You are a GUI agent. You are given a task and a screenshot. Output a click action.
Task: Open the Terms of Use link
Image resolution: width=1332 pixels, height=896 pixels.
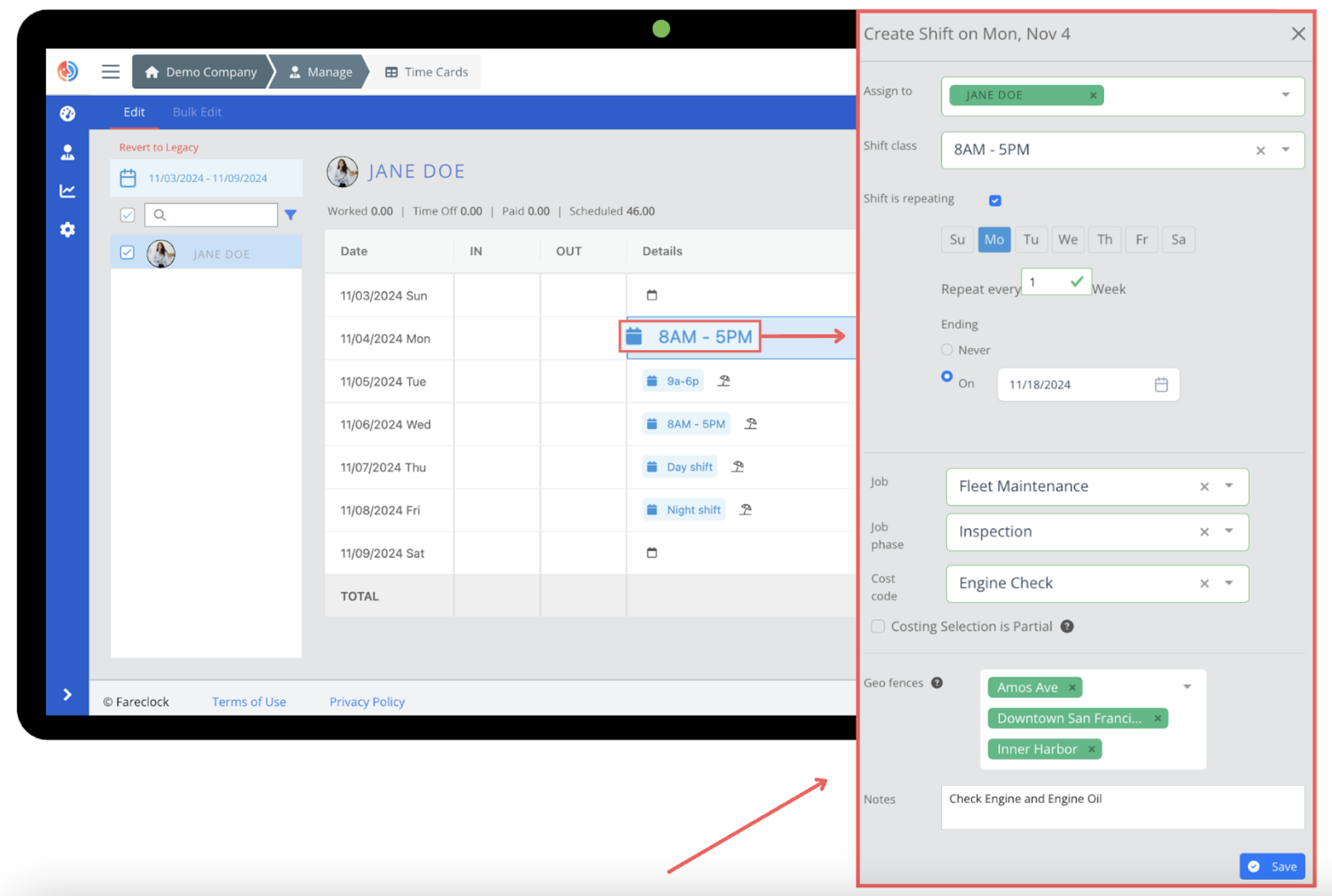pyautogui.click(x=249, y=702)
